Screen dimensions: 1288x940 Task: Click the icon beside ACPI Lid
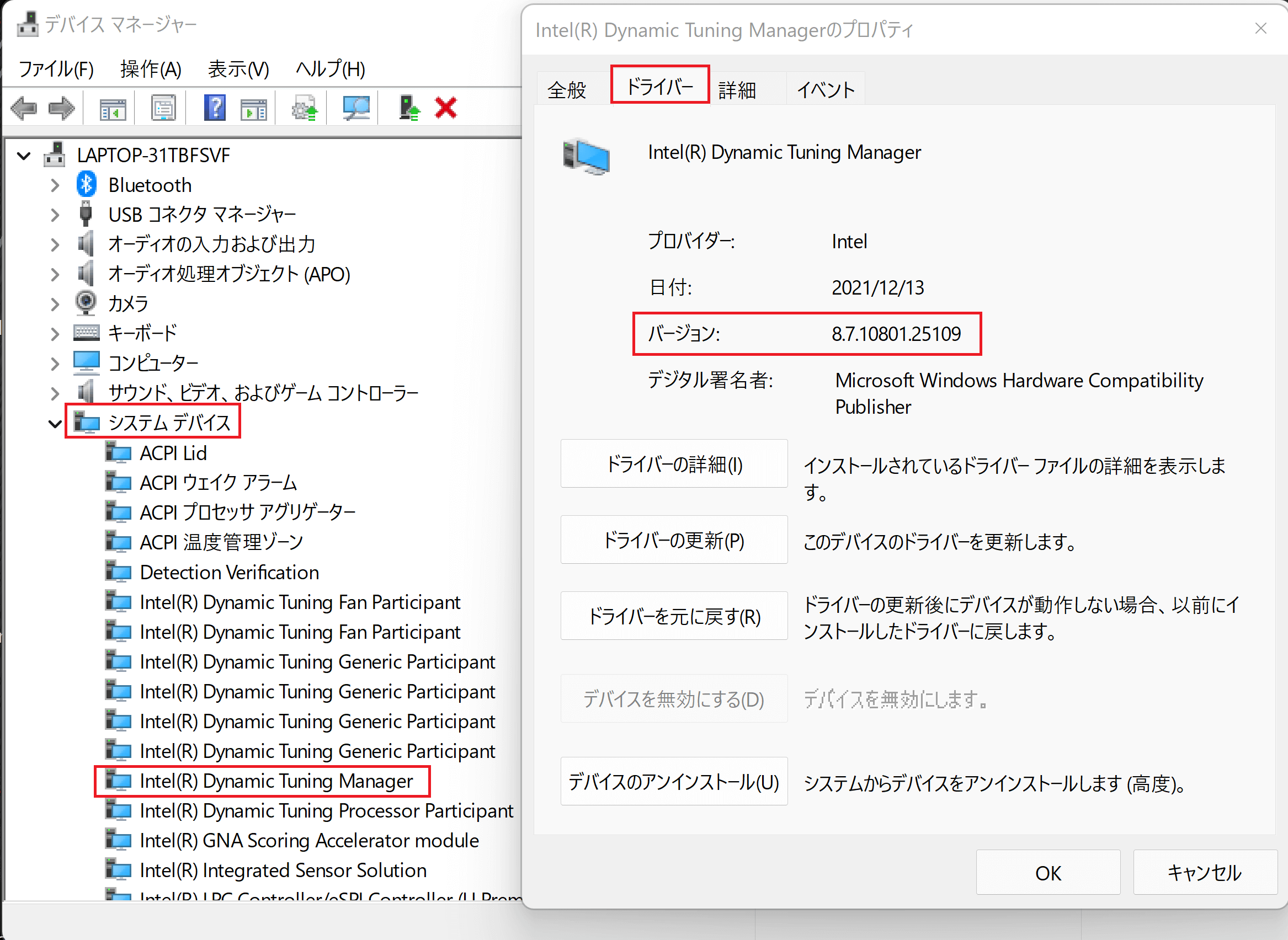click(x=119, y=452)
